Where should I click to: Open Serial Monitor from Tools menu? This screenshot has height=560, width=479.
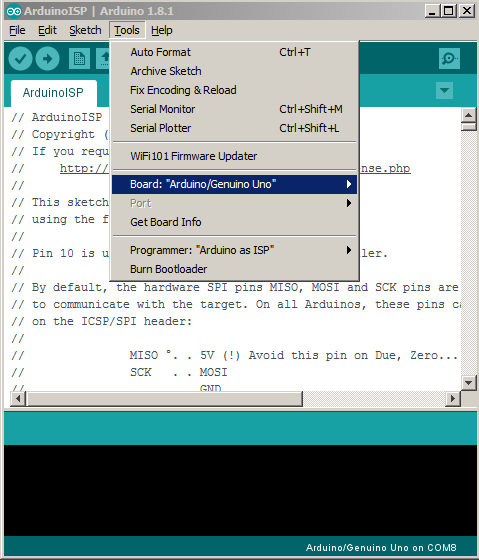(x=234, y=109)
